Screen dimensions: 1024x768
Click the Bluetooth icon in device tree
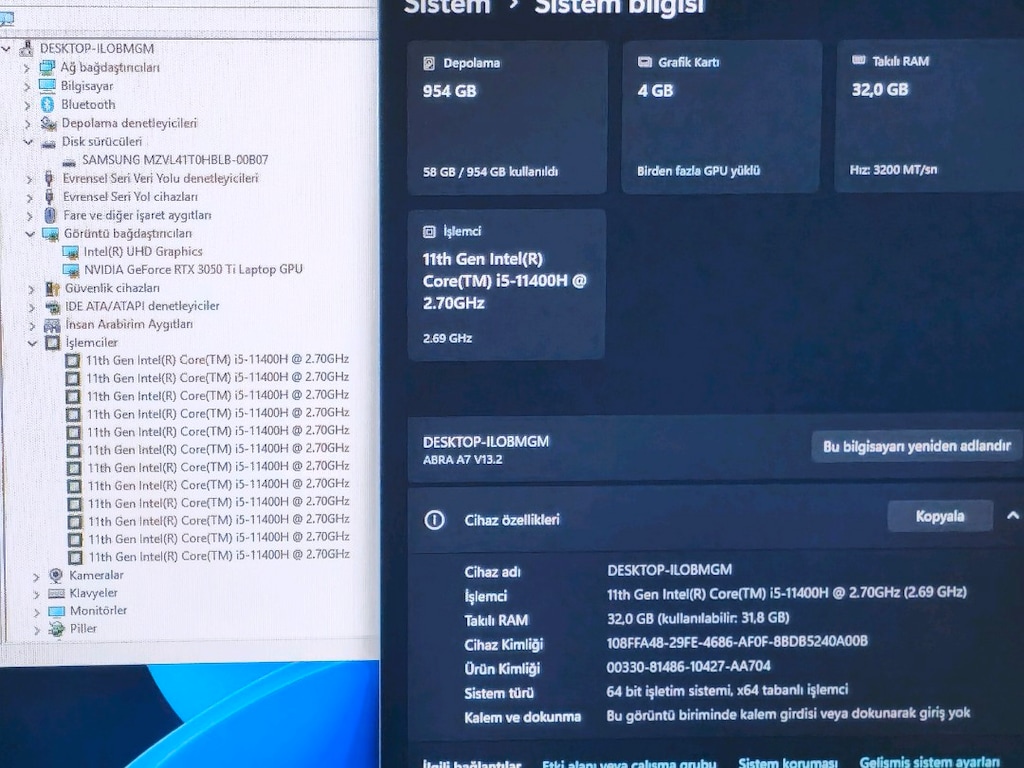[x=47, y=104]
